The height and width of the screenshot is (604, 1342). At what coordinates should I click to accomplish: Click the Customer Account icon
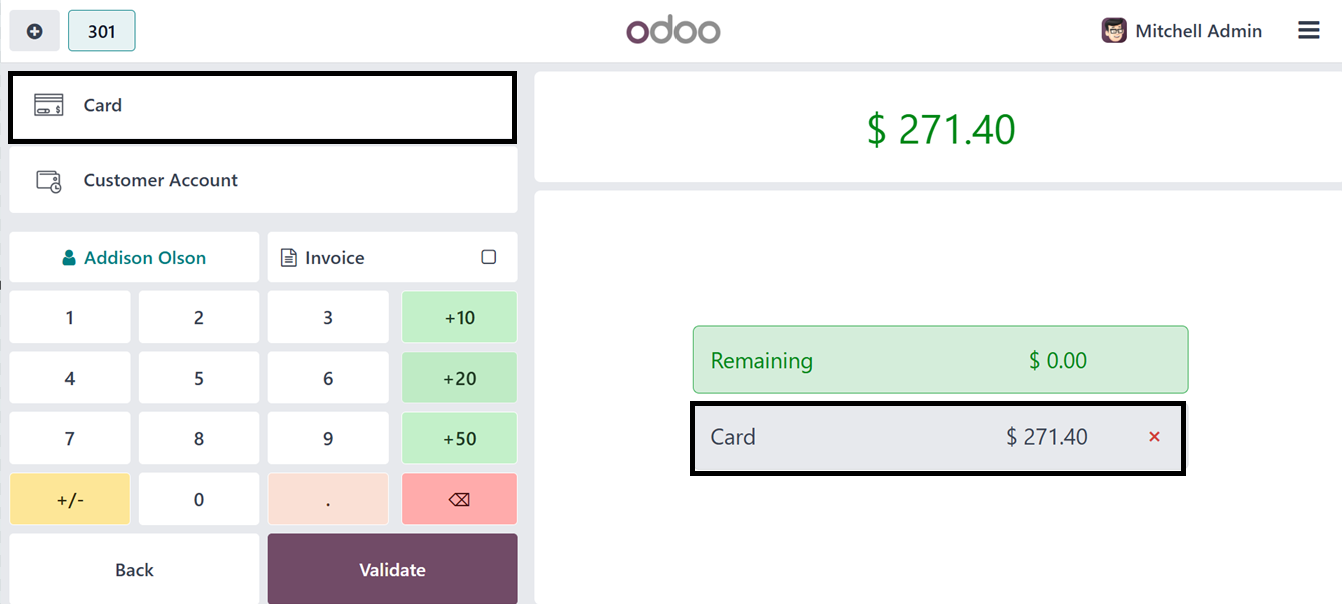point(48,181)
